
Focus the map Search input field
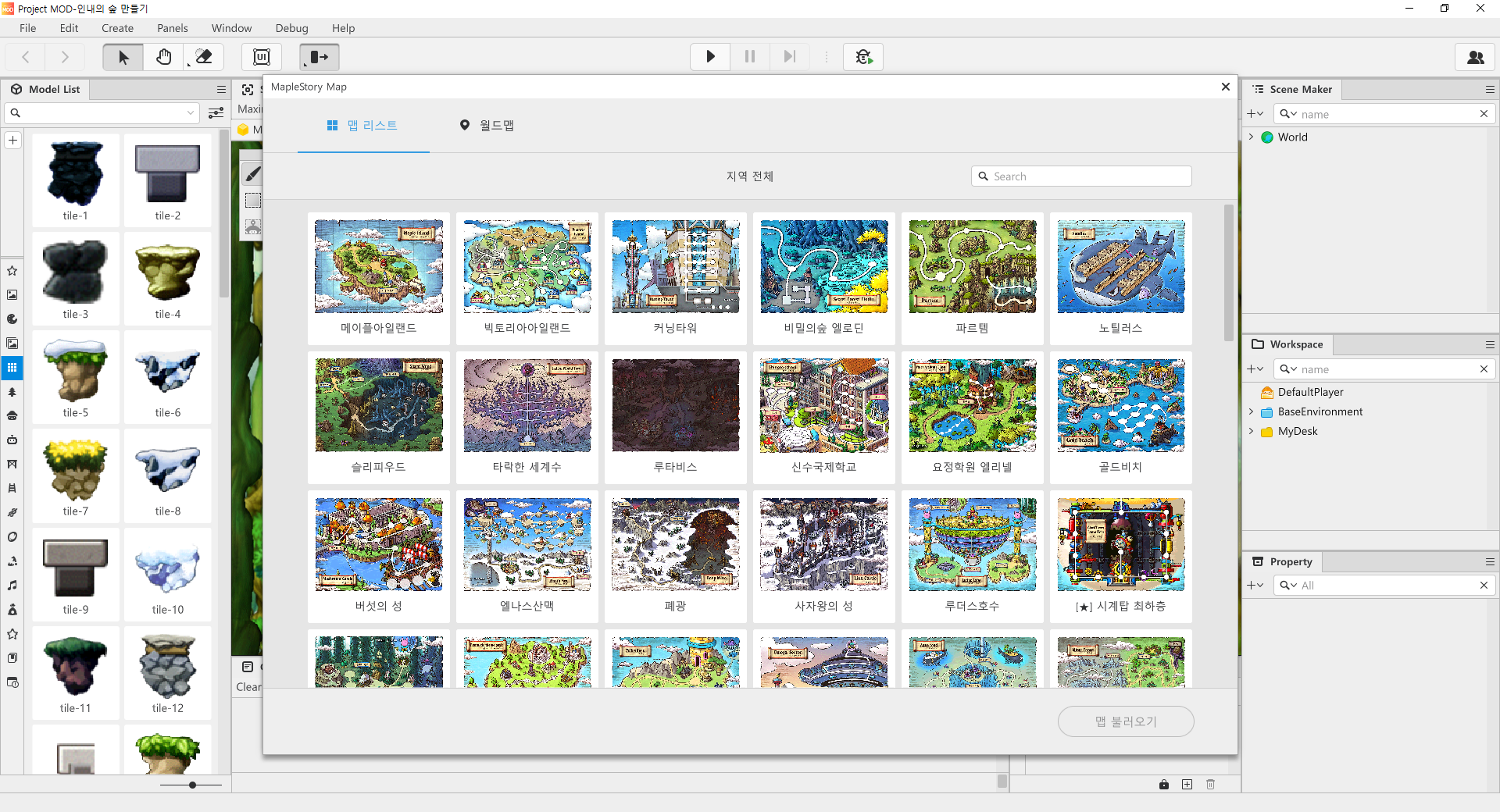(x=1081, y=176)
